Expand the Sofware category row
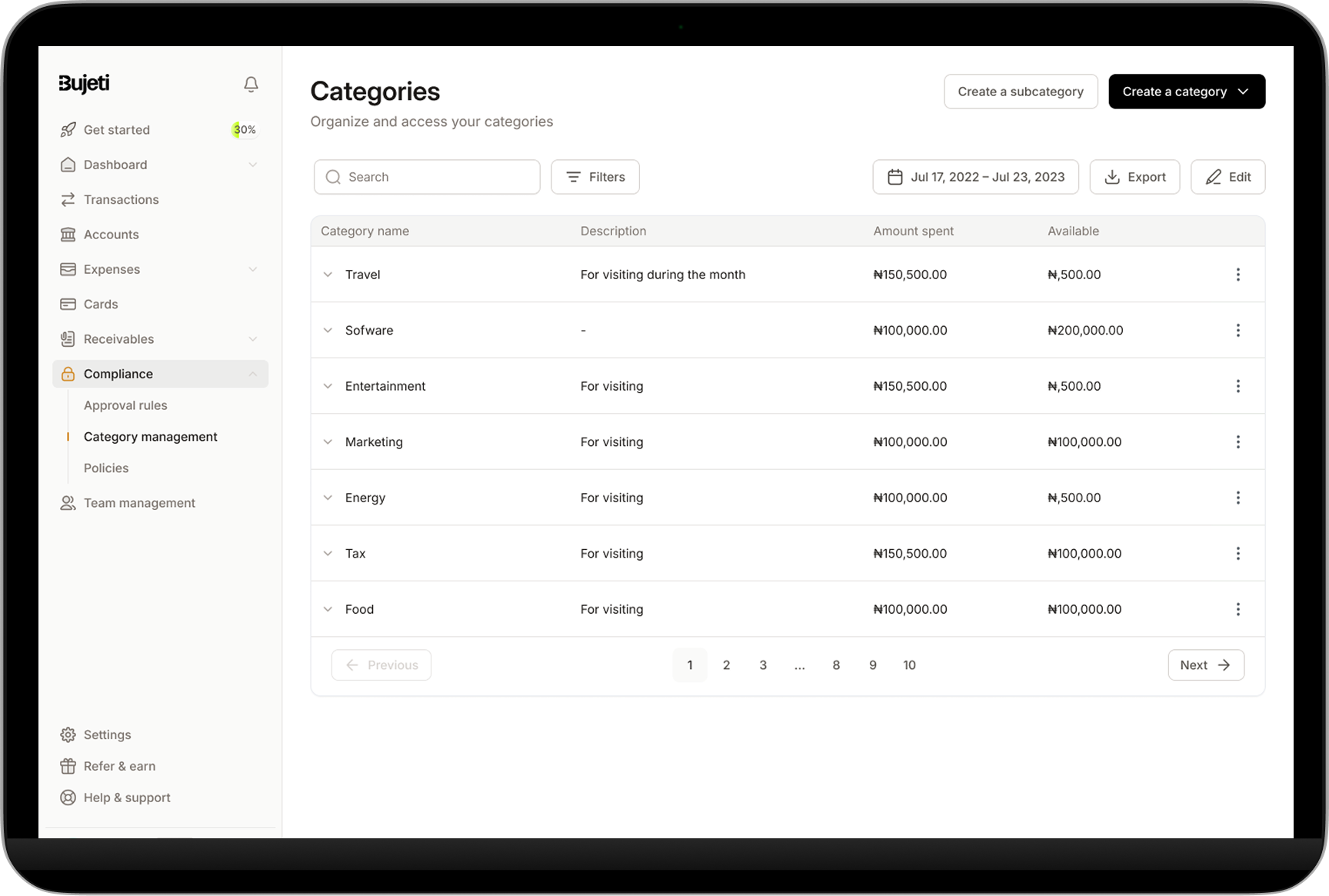 328,330
